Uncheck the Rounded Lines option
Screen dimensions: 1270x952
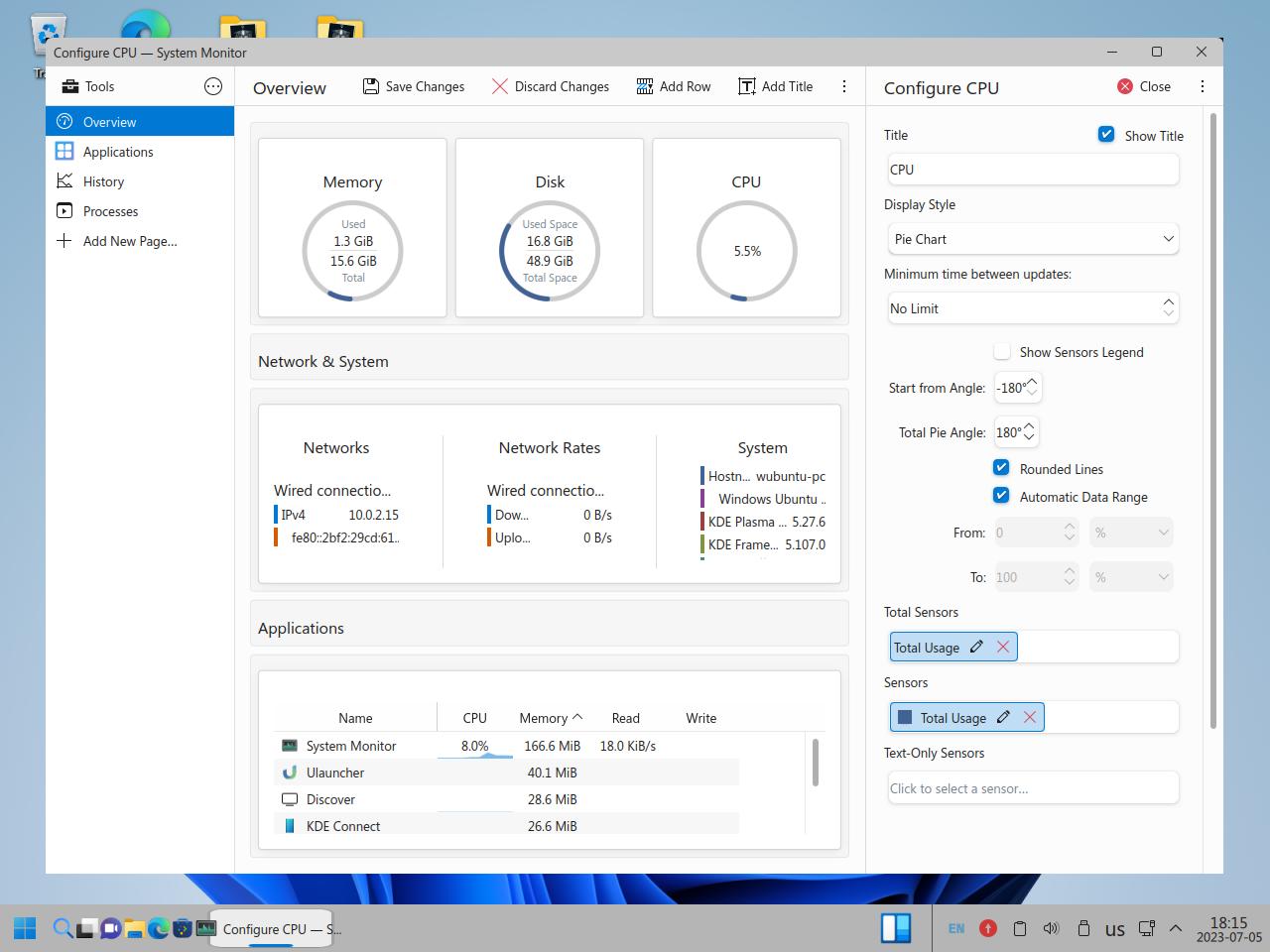(1002, 468)
